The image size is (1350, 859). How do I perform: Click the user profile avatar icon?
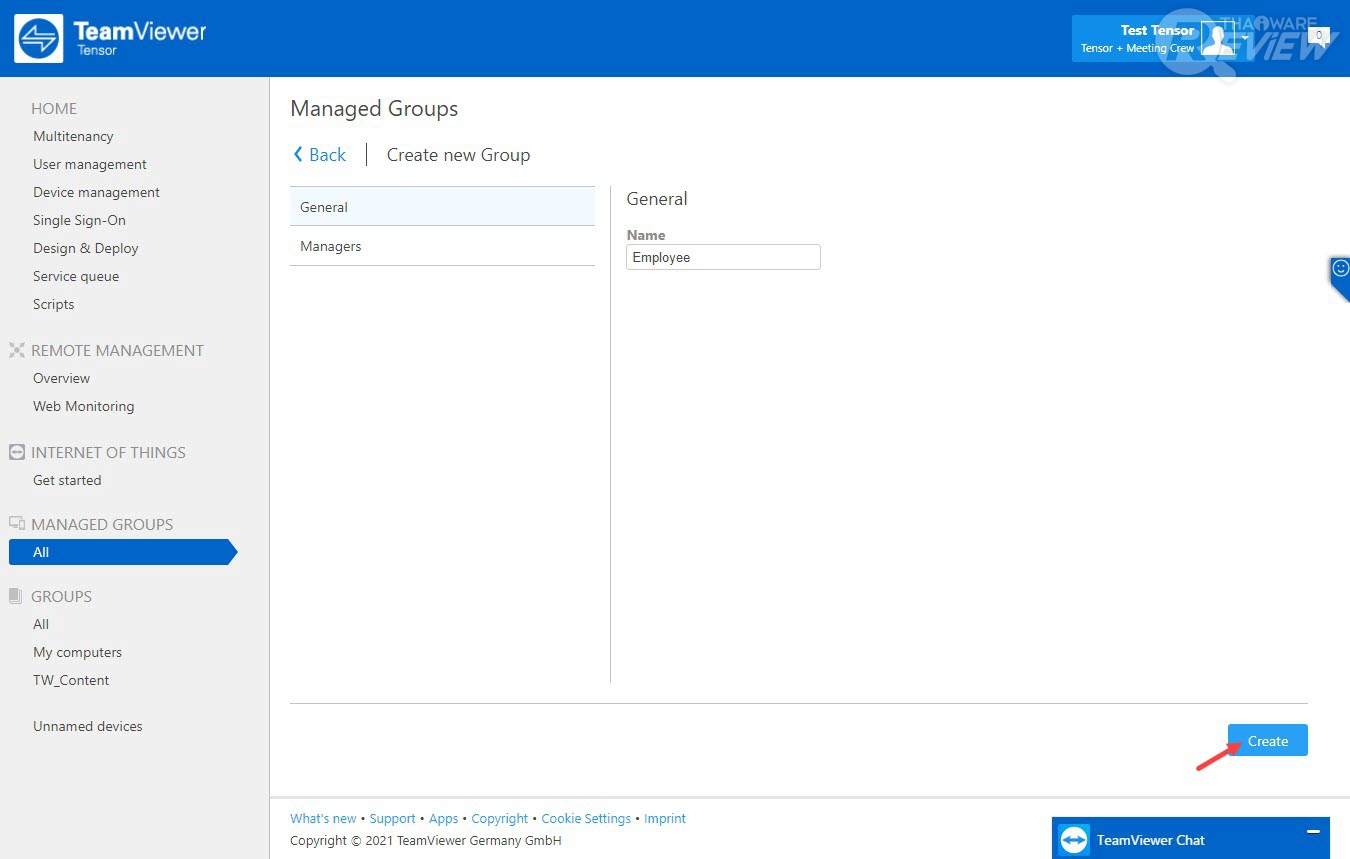click(1217, 39)
